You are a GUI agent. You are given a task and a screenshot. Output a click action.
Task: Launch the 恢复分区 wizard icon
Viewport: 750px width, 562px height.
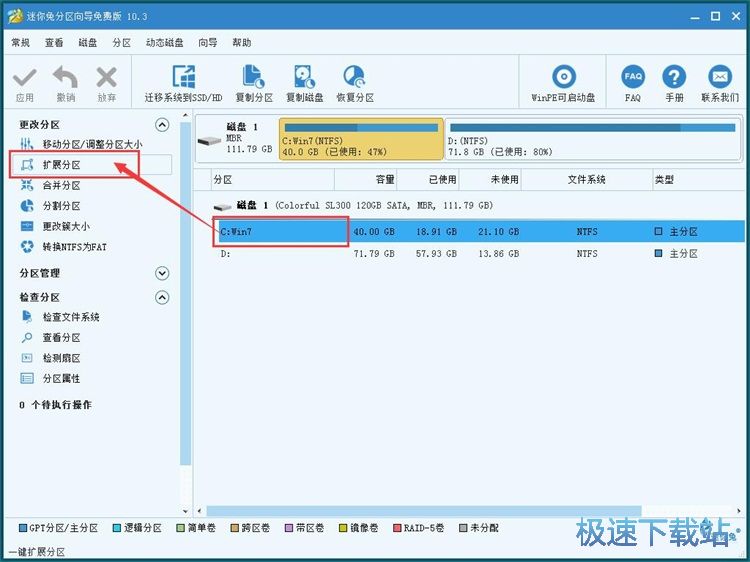tap(354, 78)
